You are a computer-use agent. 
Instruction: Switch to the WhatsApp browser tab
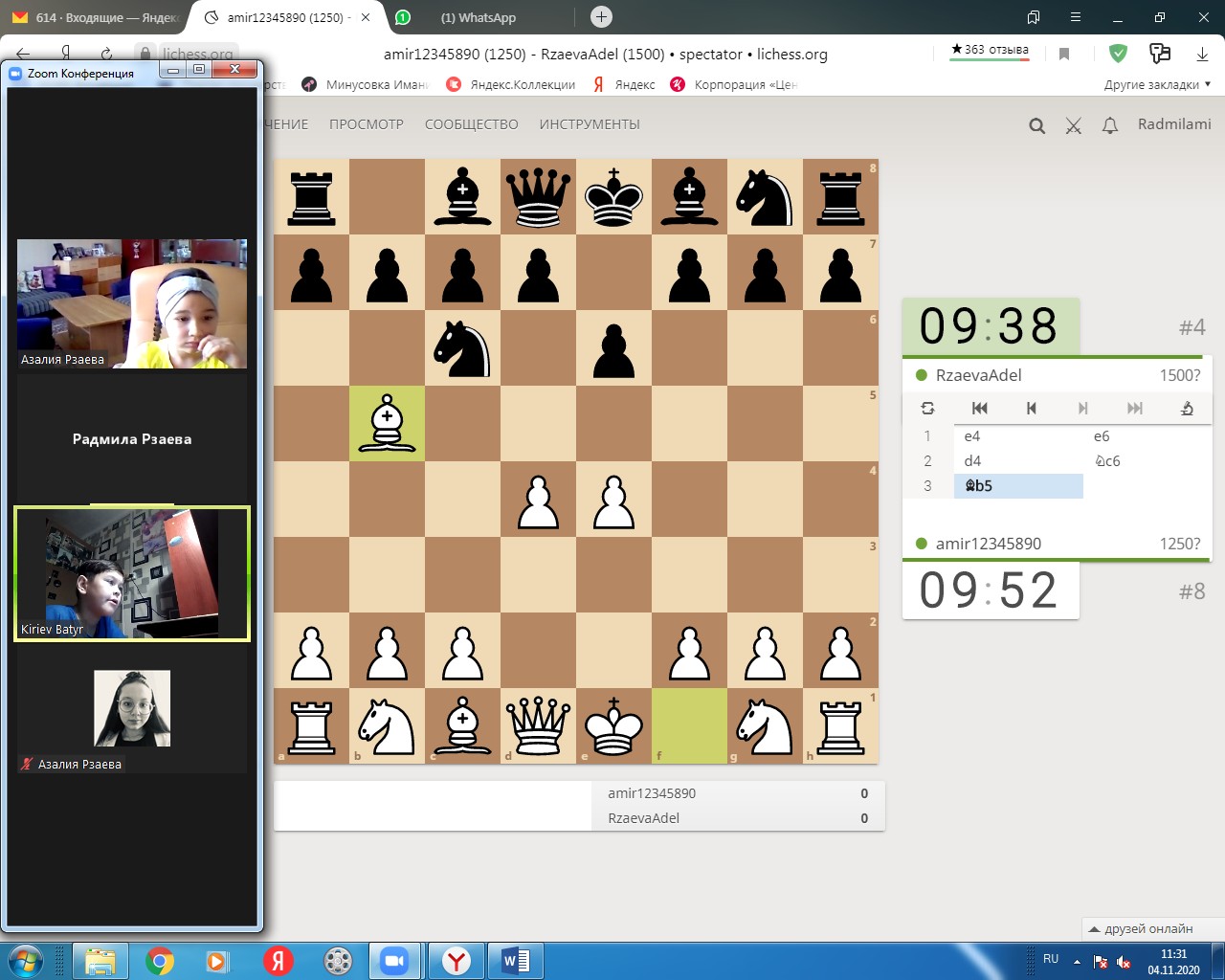(477, 17)
